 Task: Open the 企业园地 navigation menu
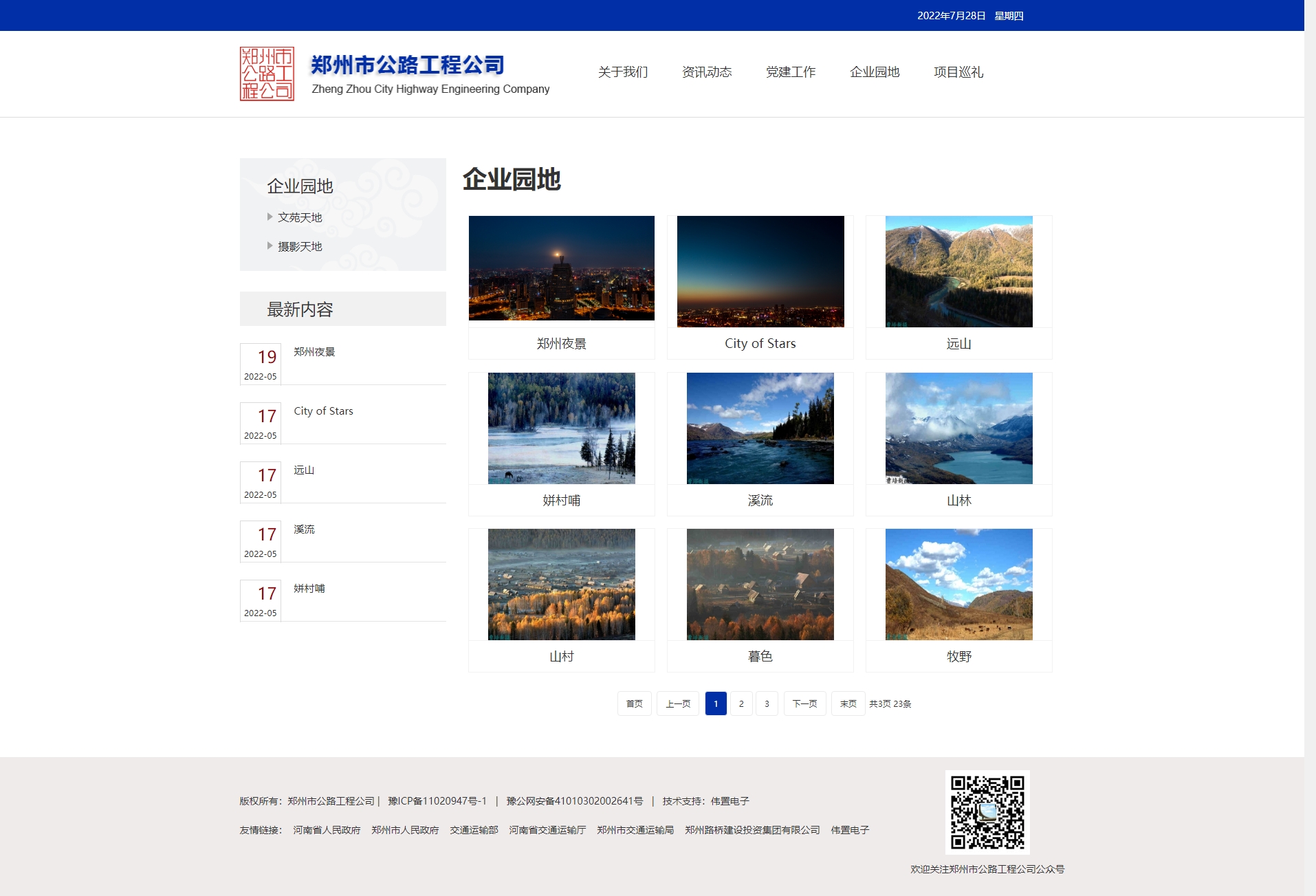[x=875, y=72]
